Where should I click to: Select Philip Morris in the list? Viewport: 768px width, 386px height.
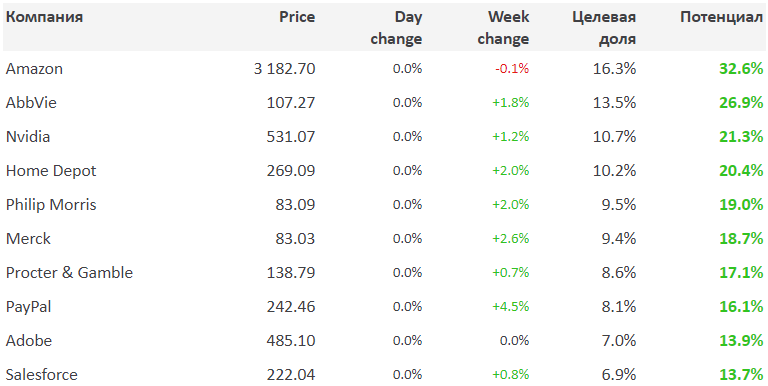51,205
